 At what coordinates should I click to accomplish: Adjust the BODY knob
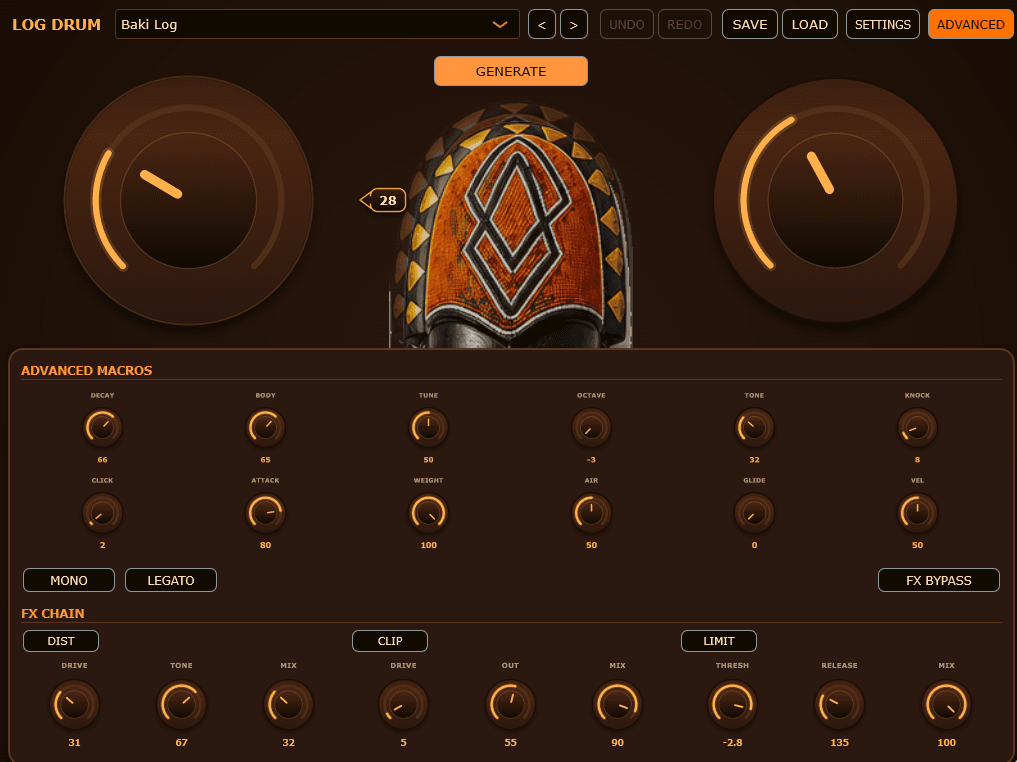click(265, 427)
